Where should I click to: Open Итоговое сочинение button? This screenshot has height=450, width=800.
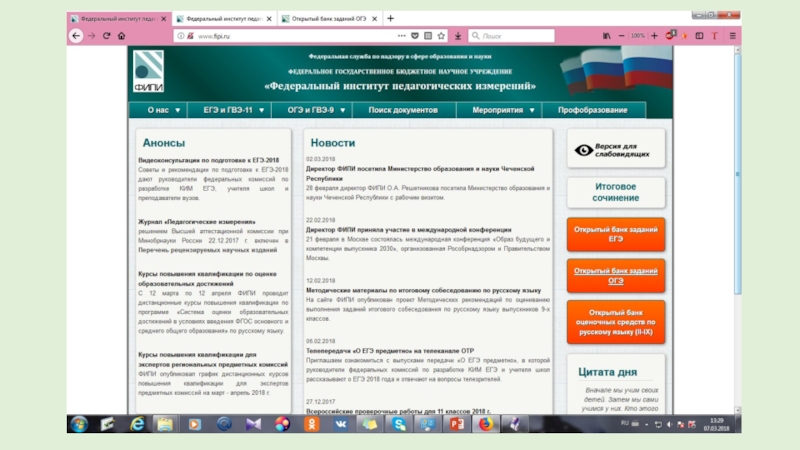[x=616, y=192]
